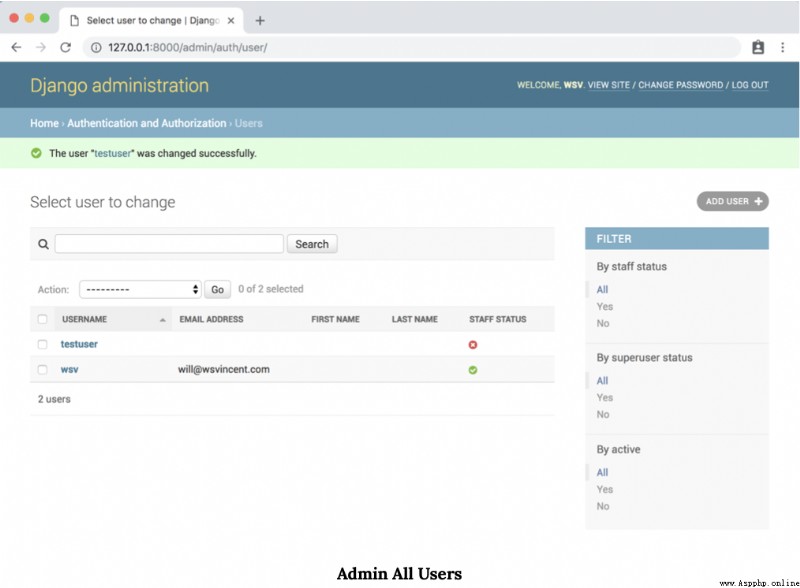Click the site info icon in address bar
The height and width of the screenshot is (588, 800).
tap(96, 47)
